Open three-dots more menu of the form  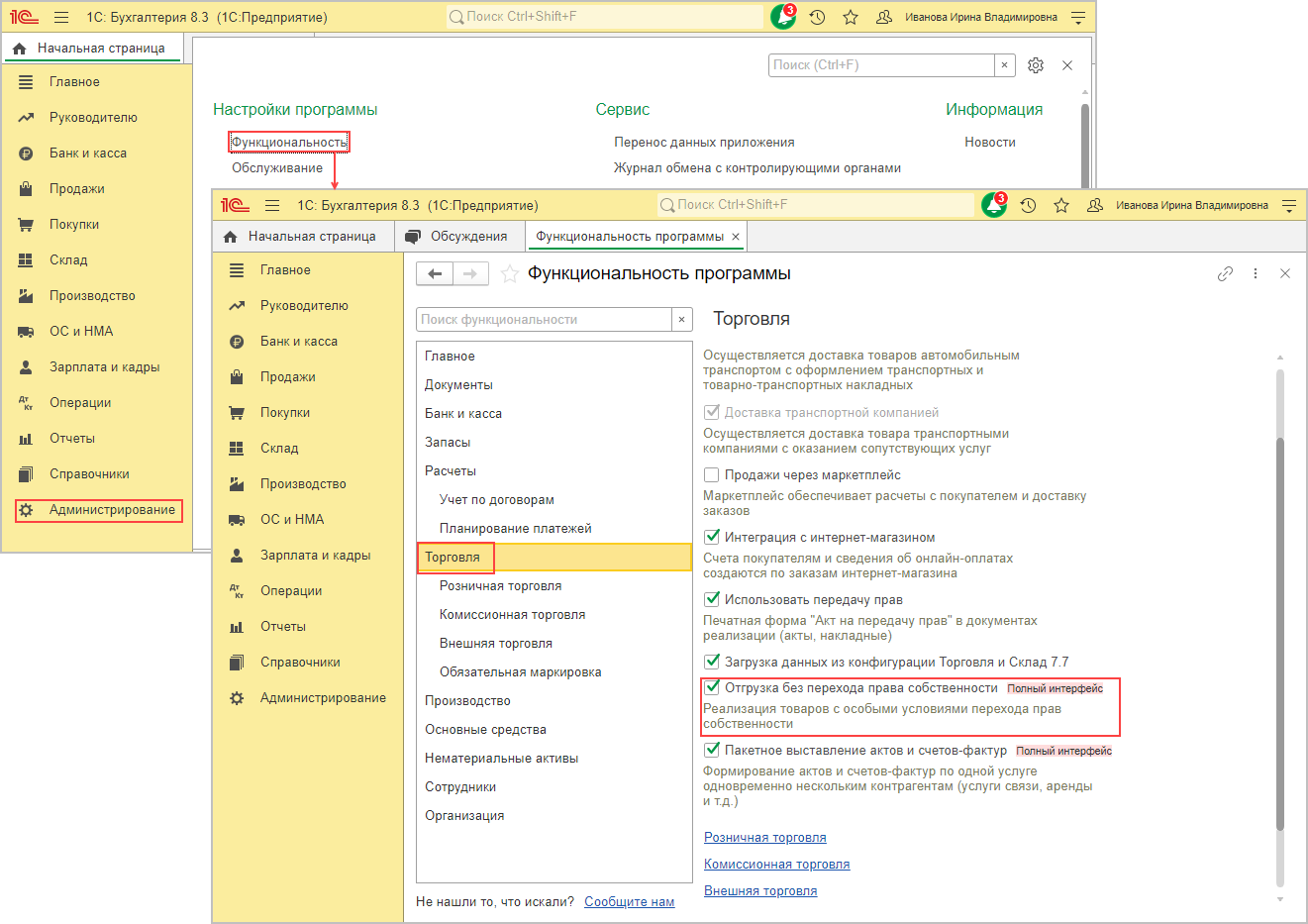pyautogui.click(x=1256, y=273)
